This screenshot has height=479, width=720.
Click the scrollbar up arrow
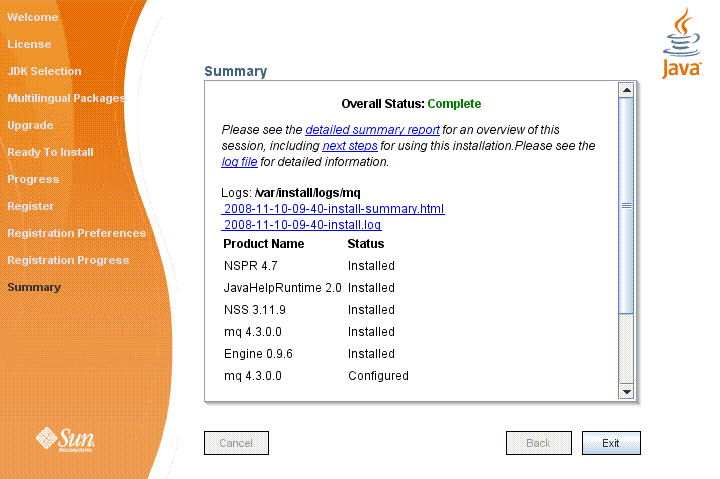click(x=626, y=90)
